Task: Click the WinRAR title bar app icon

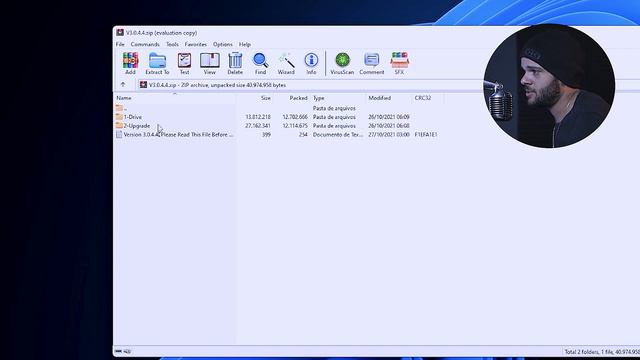Action: [x=120, y=33]
